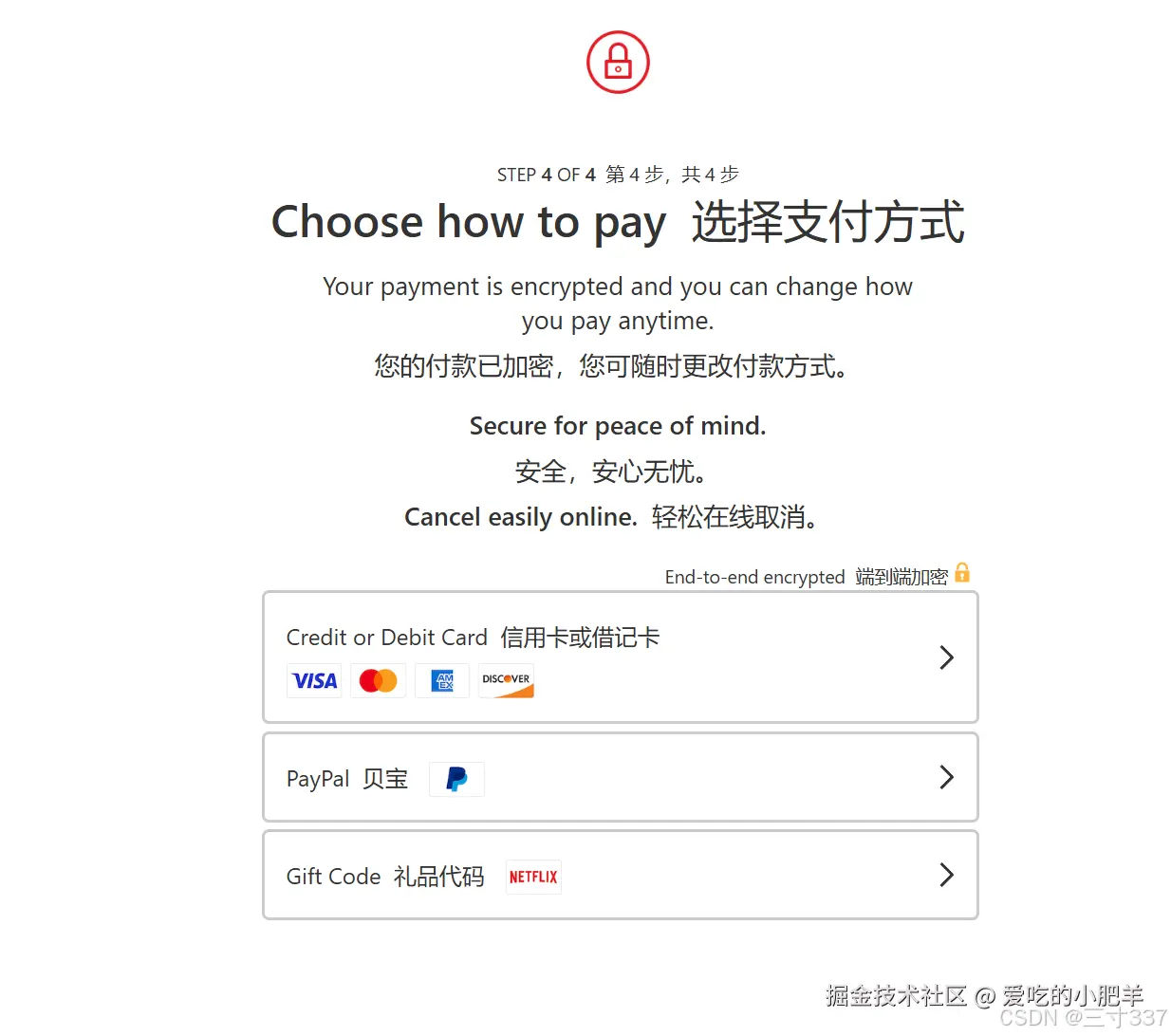The height and width of the screenshot is (1036, 1171).
Task: Click the Mastercard logo
Action: point(379,681)
